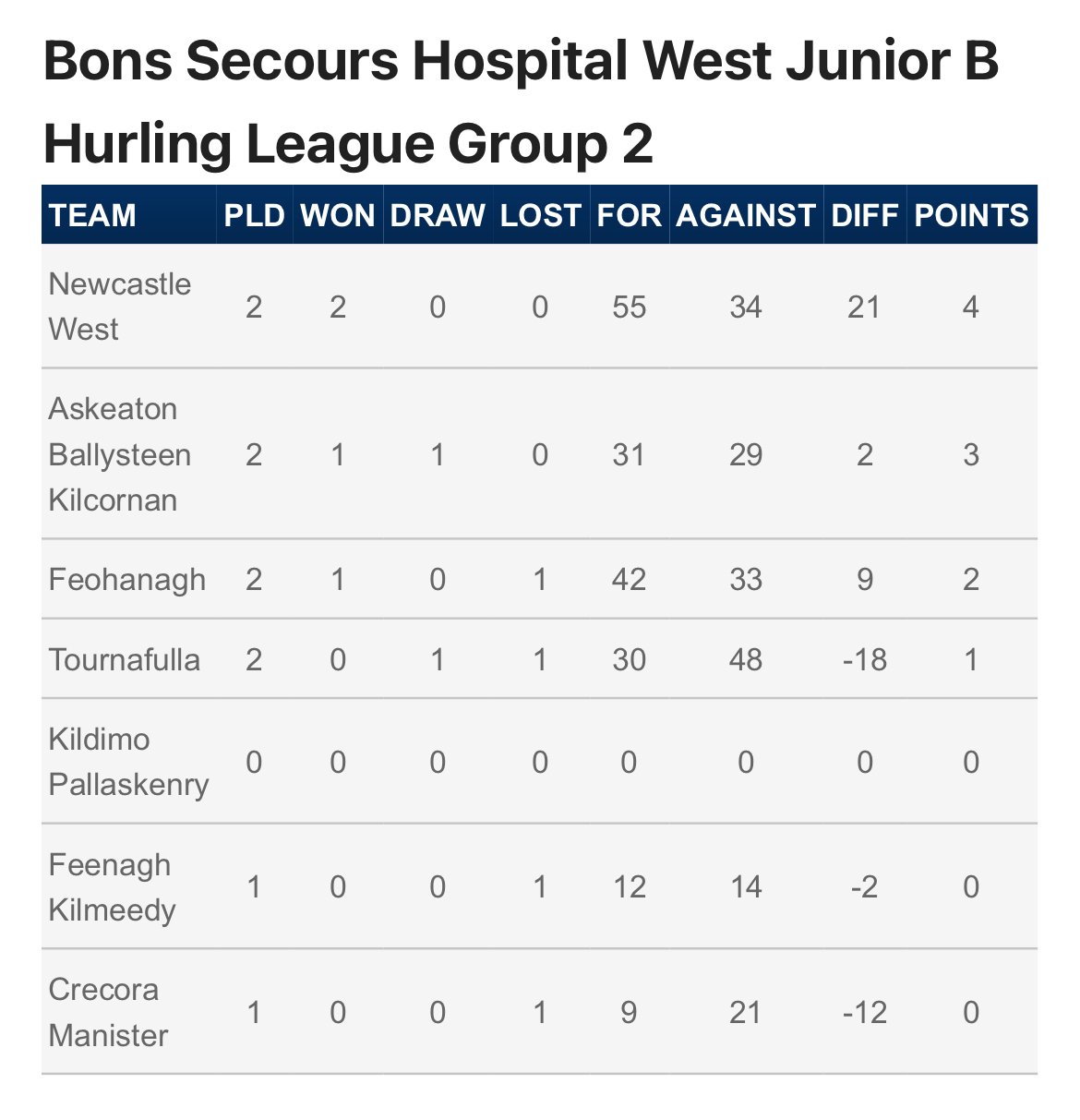Select the Askeaton Ballysteen Kilcornan team
Viewport: 1080px width, 1120px height.
(x=119, y=454)
